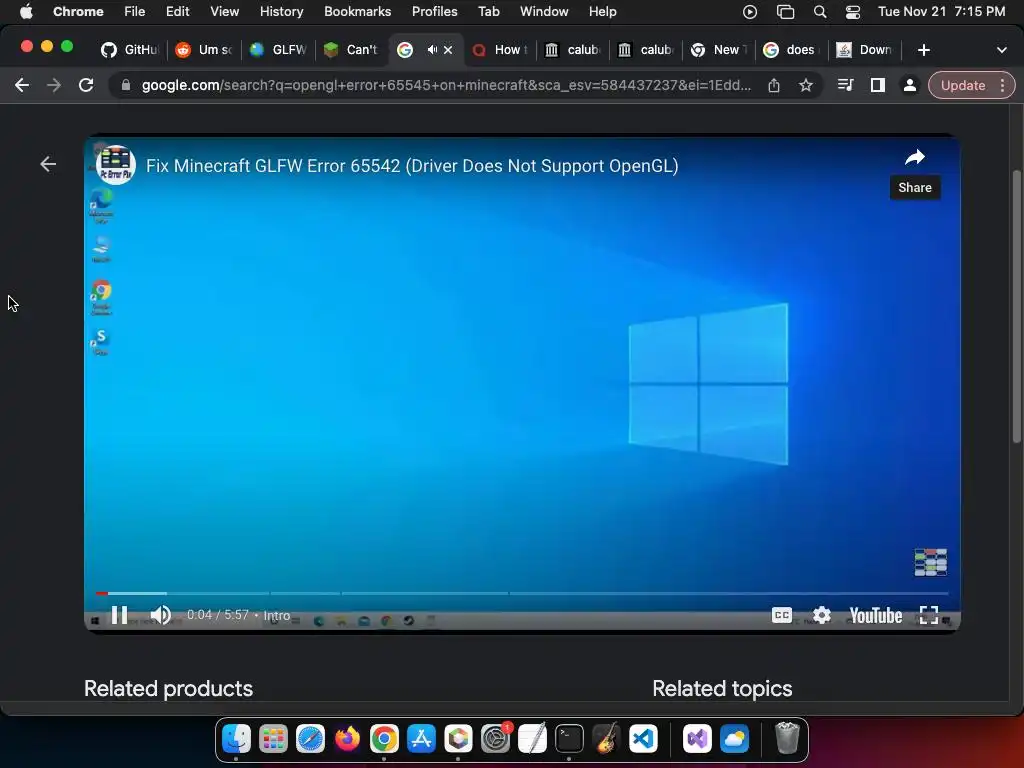Toggle Chrome side panel
Viewport: 1024px width, 768px height.
(x=878, y=85)
